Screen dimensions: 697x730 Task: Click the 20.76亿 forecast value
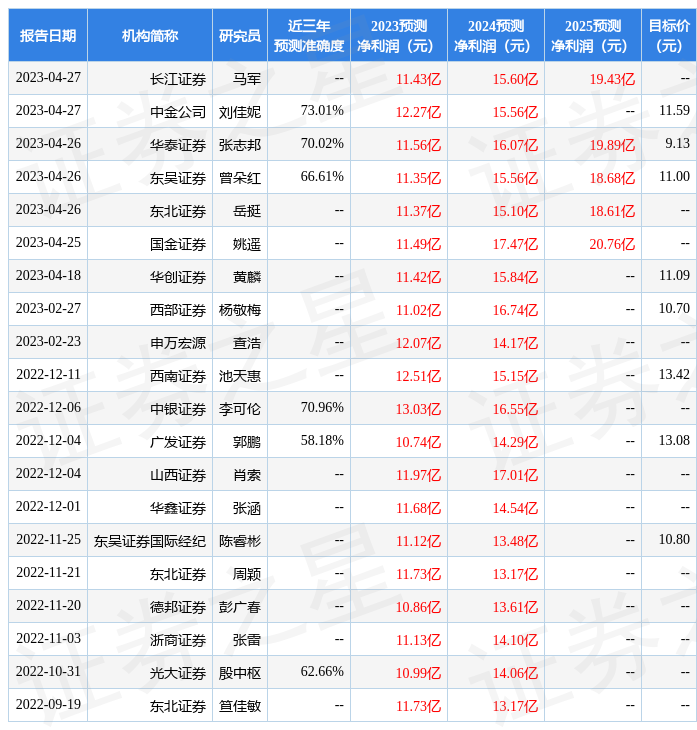pyautogui.click(x=612, y=244)
